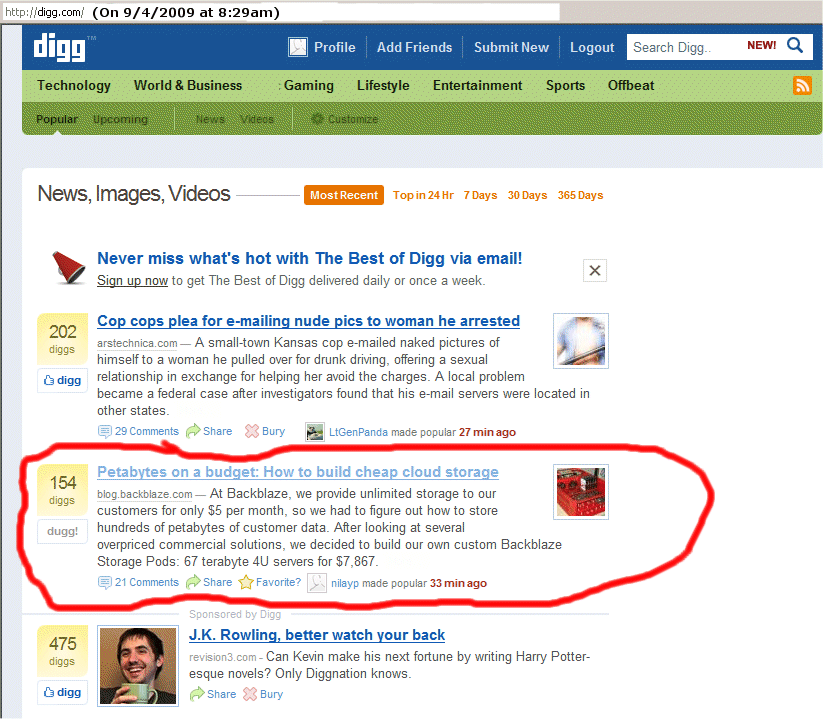Click the 154 diggs count box
The image size is (823, 719).
click(62, 489)
